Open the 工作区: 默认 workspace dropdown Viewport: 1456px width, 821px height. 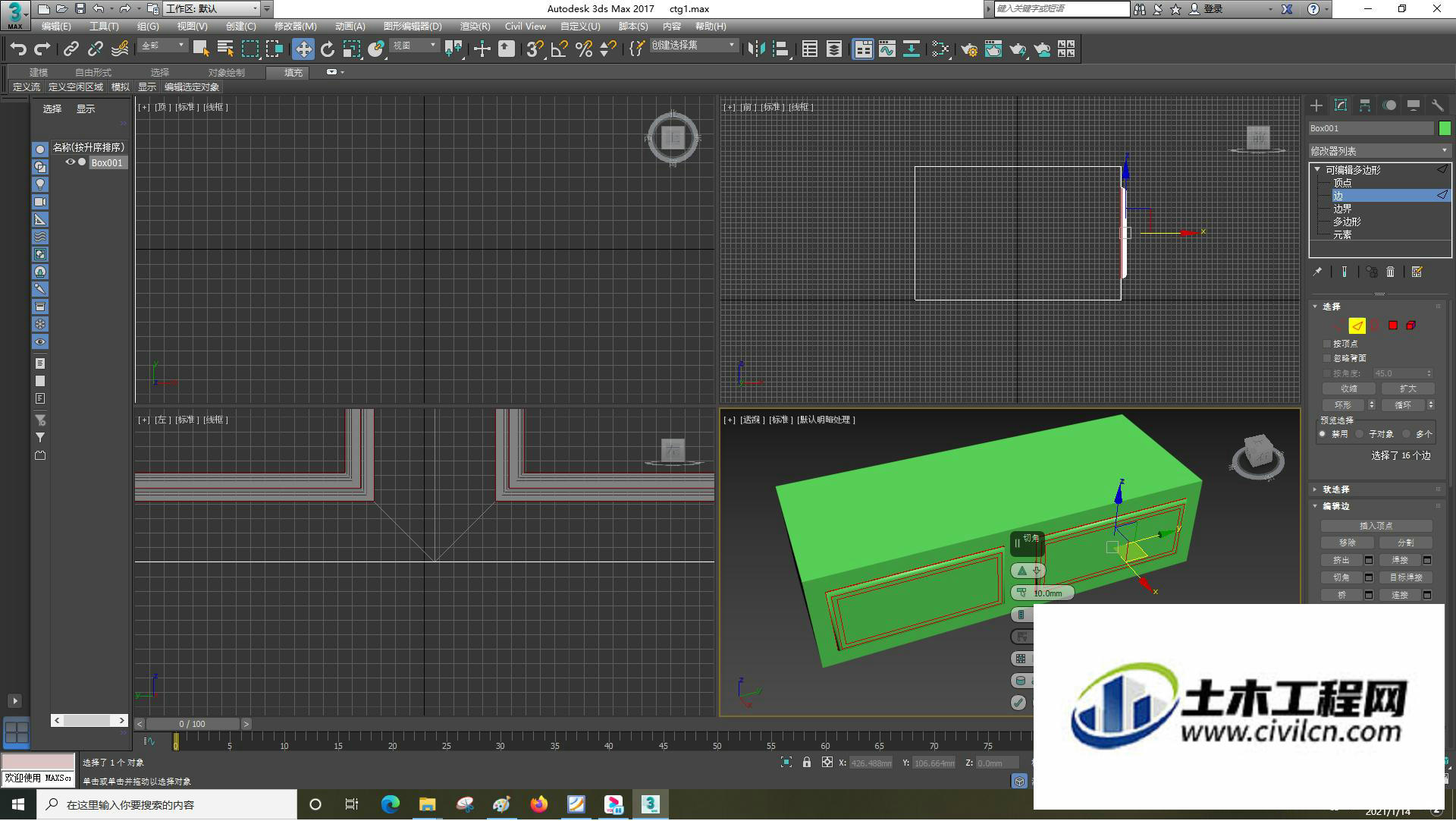coord(212,9)
